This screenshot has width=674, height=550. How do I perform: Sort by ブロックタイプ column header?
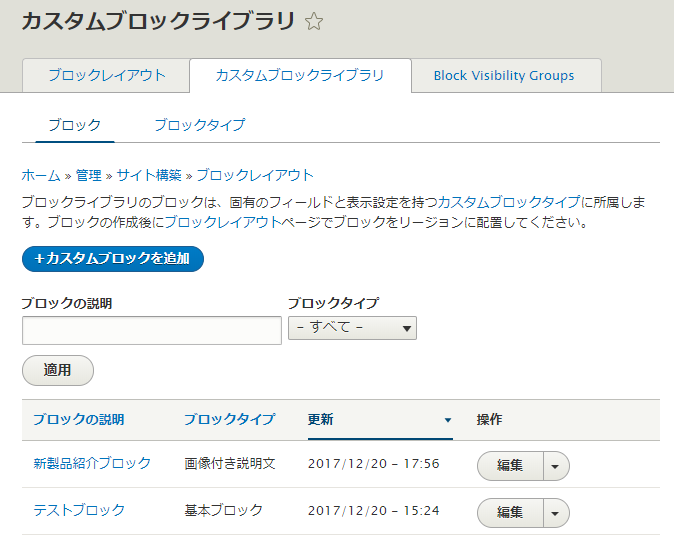pos(229,419)
